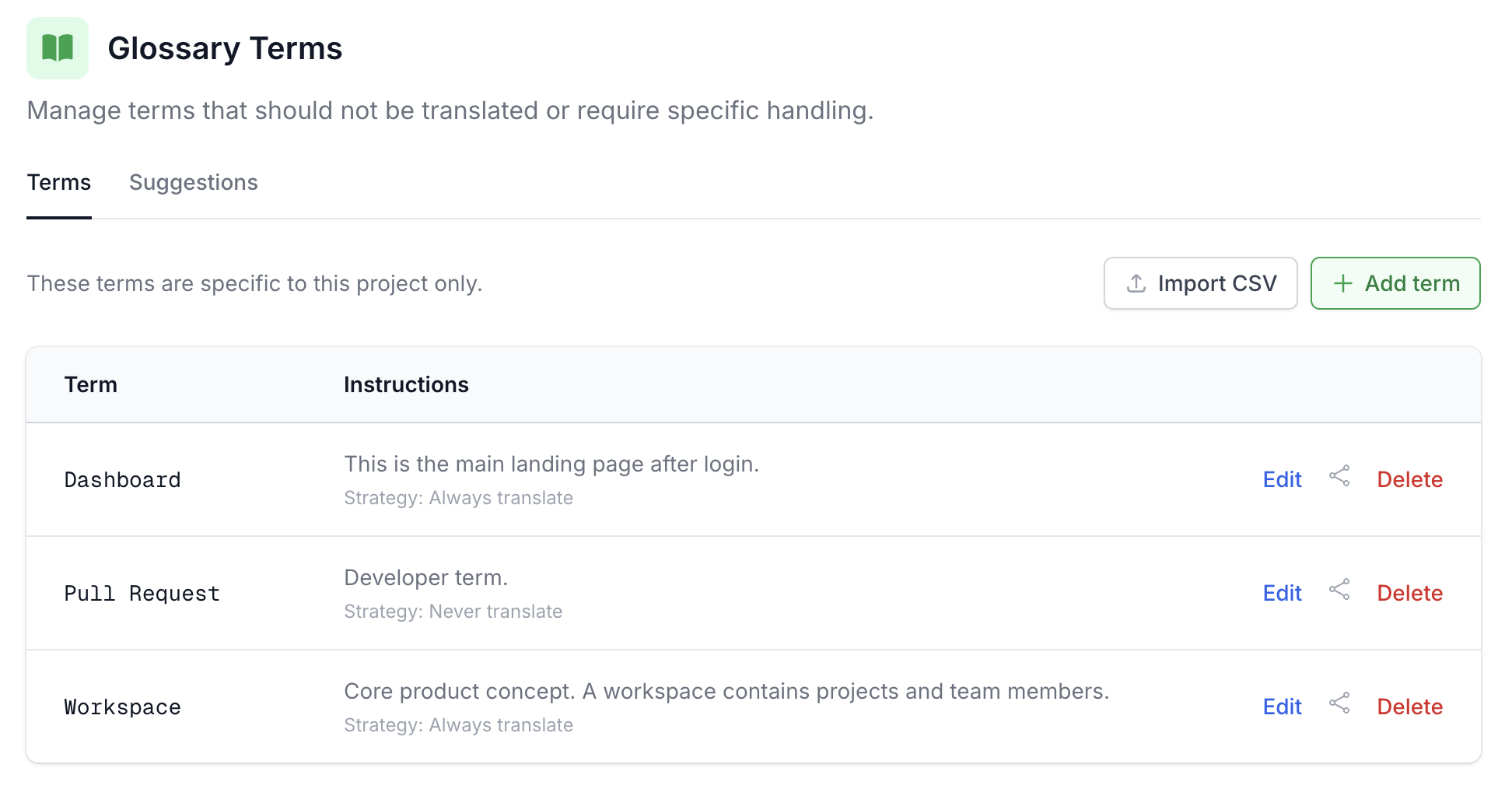Delete the Workspace term
Viewport: 1512px width, 789px height.
pyautogui.click(x=1409, y=707)
